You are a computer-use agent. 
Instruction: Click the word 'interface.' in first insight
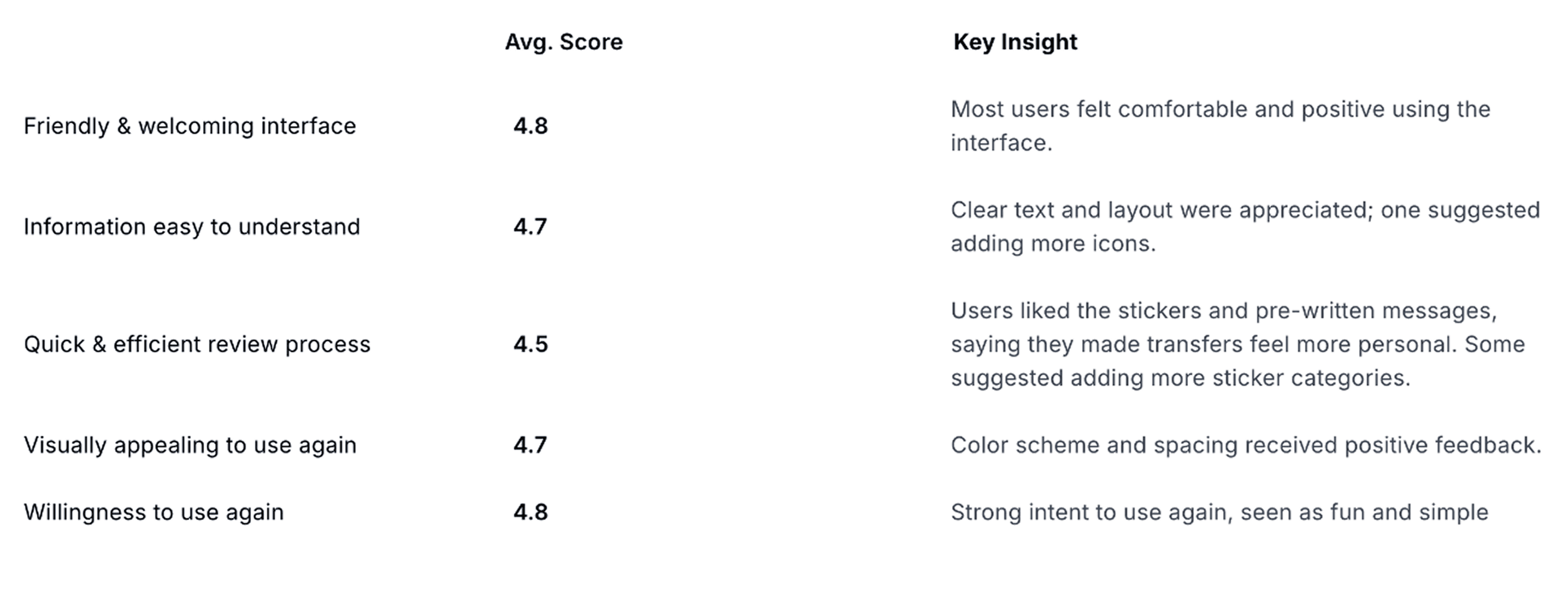(x=1001, y=143)
